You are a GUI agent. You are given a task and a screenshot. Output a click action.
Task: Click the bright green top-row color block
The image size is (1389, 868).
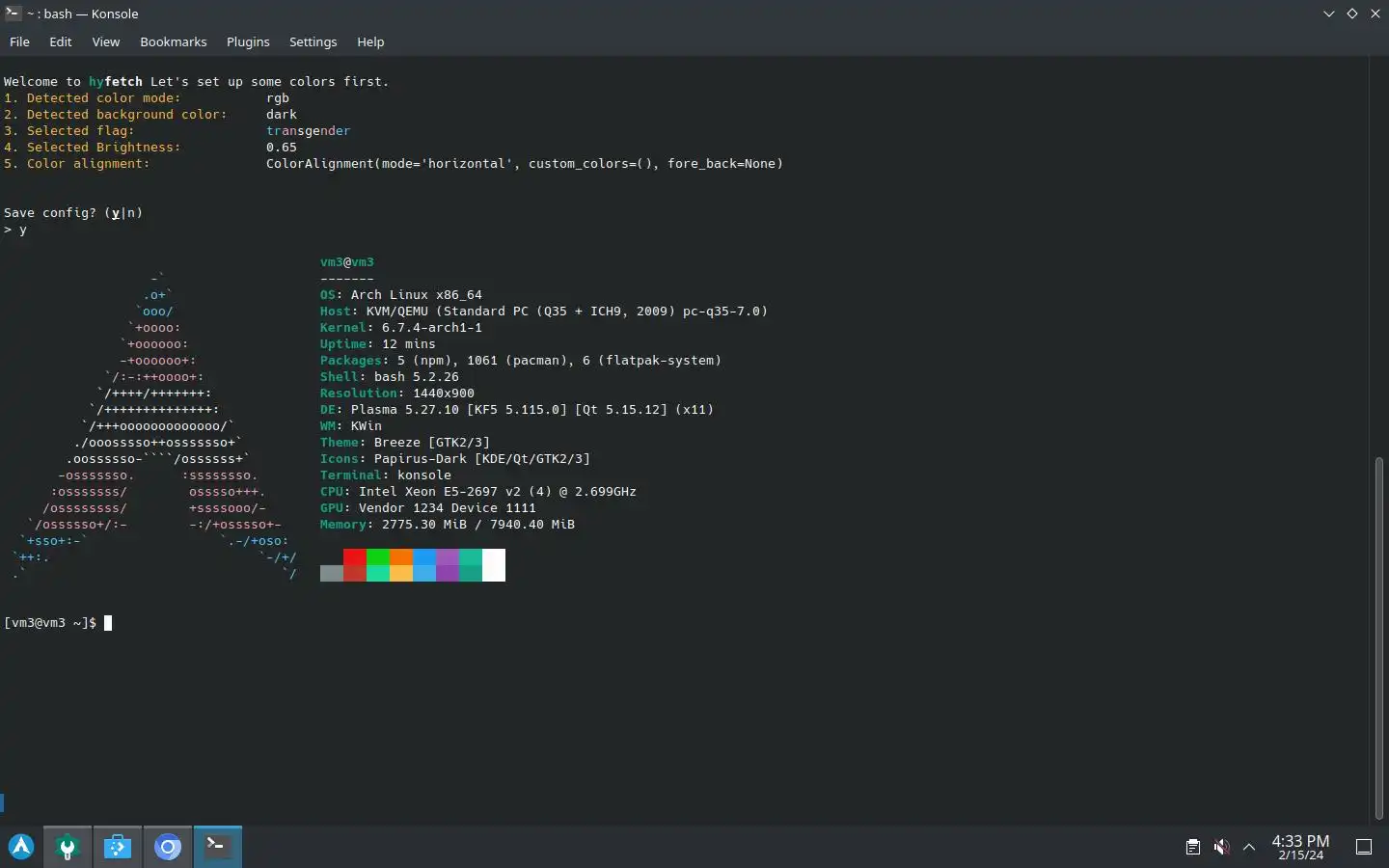(378, 556)
